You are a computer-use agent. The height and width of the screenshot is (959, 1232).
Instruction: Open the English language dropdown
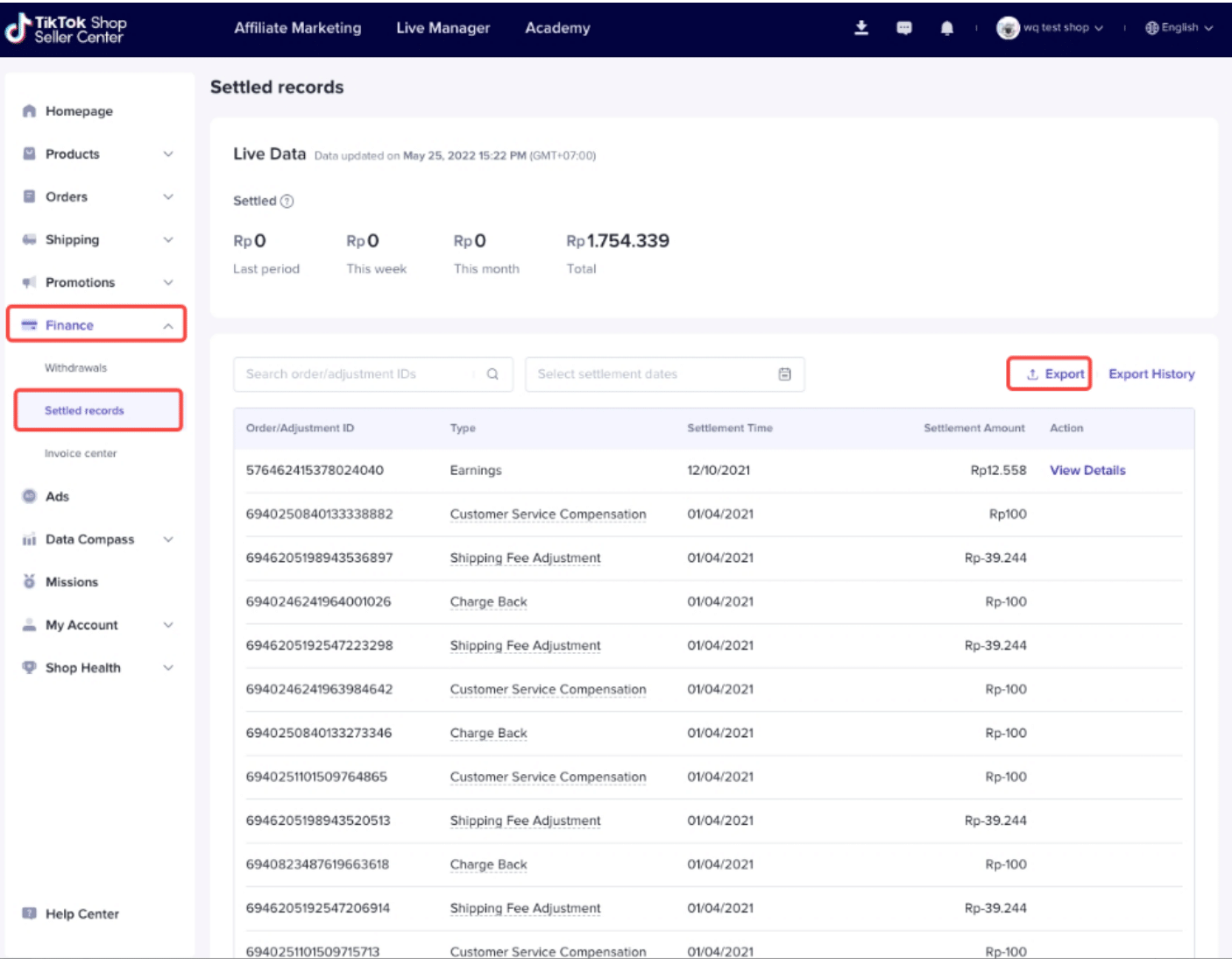click(1179, 28)
